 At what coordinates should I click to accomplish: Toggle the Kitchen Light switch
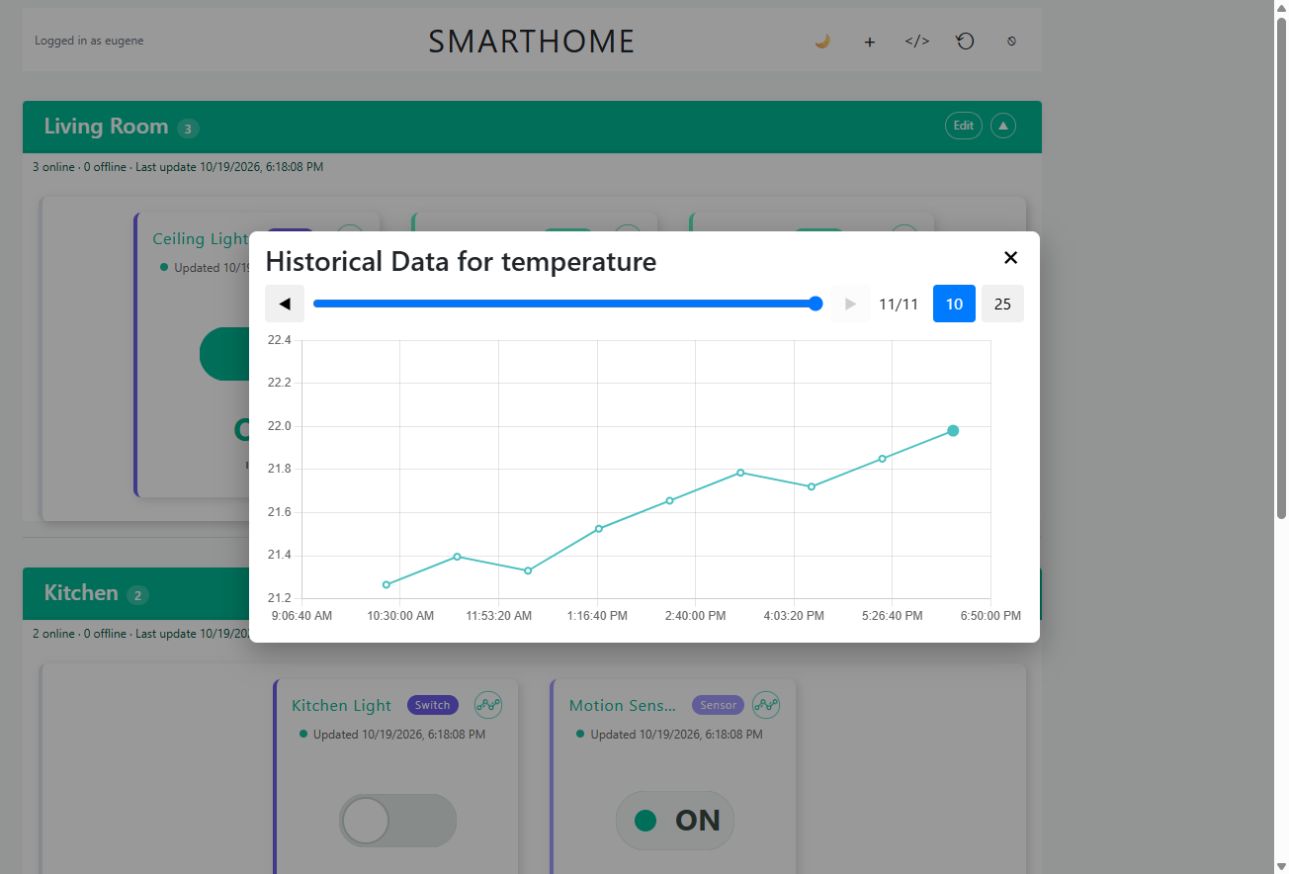[398, 821]
